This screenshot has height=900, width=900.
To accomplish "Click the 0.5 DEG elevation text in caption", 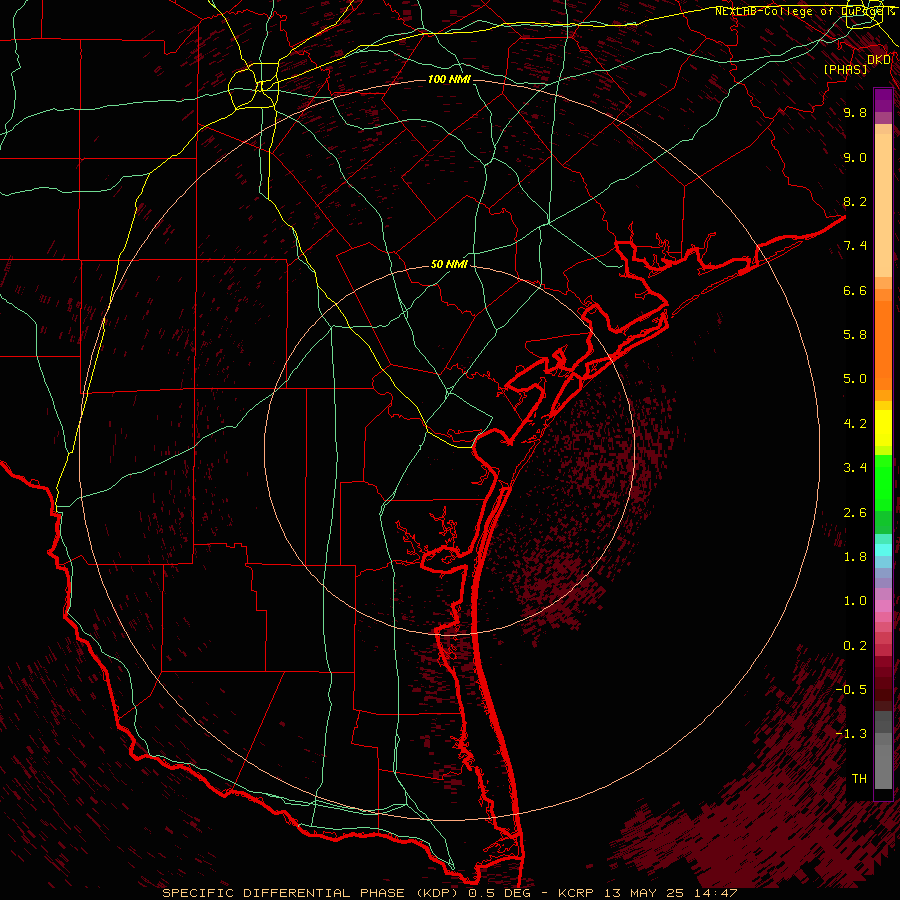I will pos(499,893).
